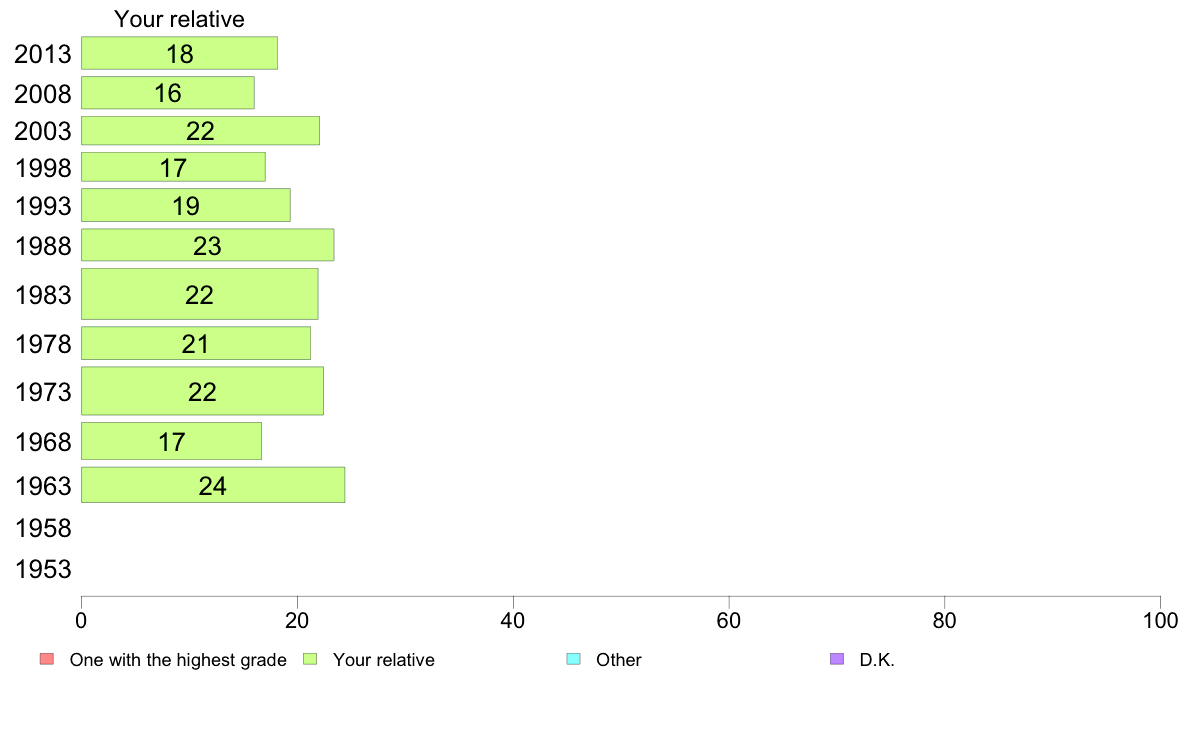Click the 1978 bar labeled 21
Image resolution: width=1188 pixels, height=736 pixels.
pyautogui.click(x=196, y=343)
